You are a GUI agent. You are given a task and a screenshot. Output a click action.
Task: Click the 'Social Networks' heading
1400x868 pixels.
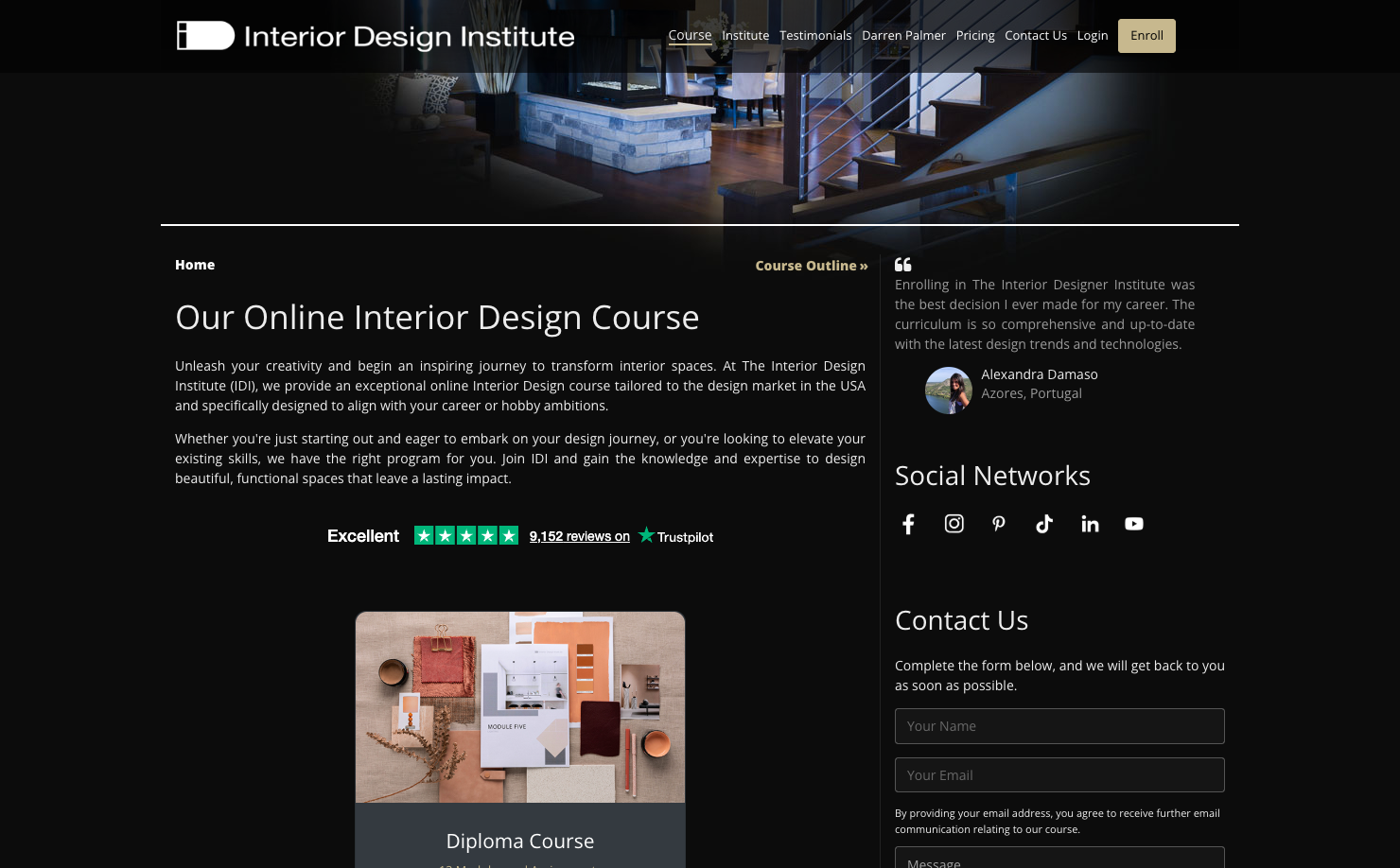(992, 476)
